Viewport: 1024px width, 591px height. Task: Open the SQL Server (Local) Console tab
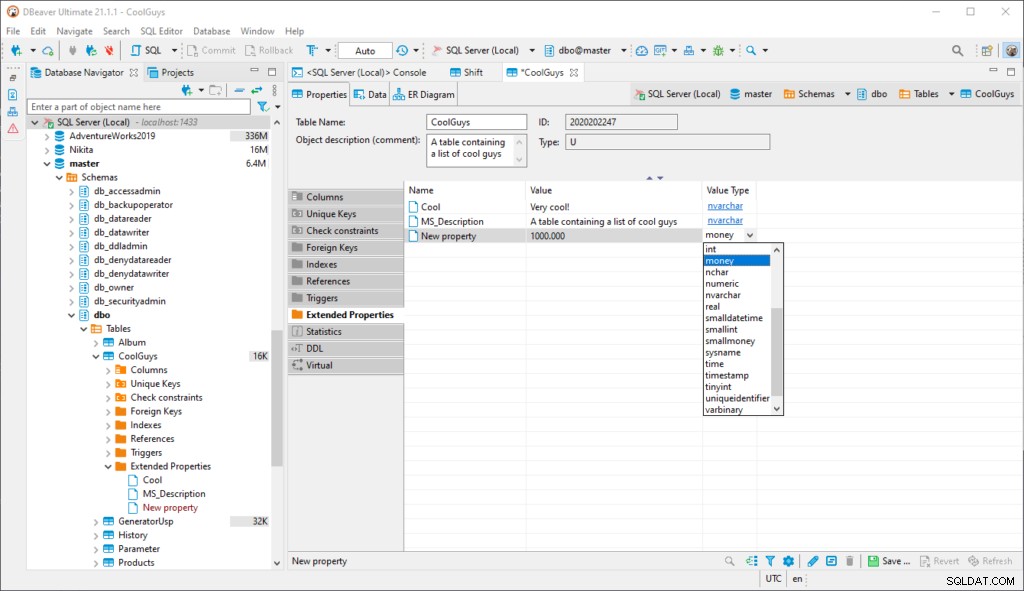[359, 72]
